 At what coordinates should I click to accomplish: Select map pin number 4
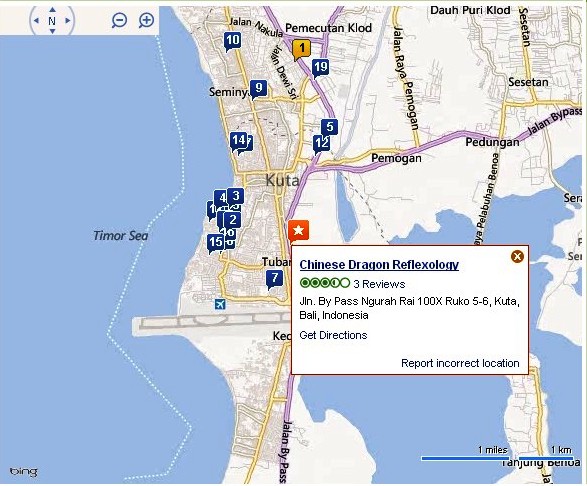click(x=222, y=198)
